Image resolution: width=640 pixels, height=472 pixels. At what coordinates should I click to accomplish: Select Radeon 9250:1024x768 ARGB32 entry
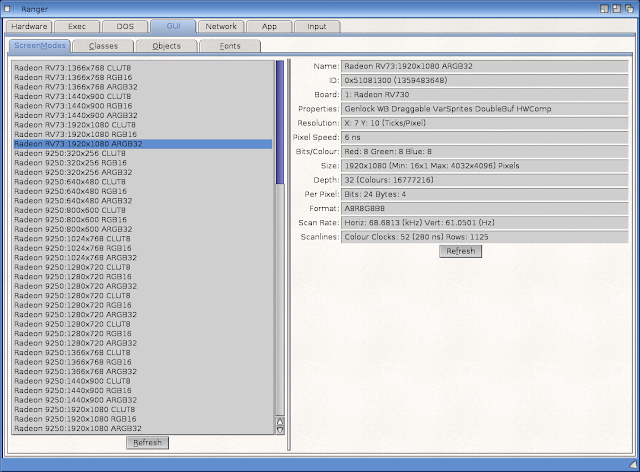tap(143, 258)
